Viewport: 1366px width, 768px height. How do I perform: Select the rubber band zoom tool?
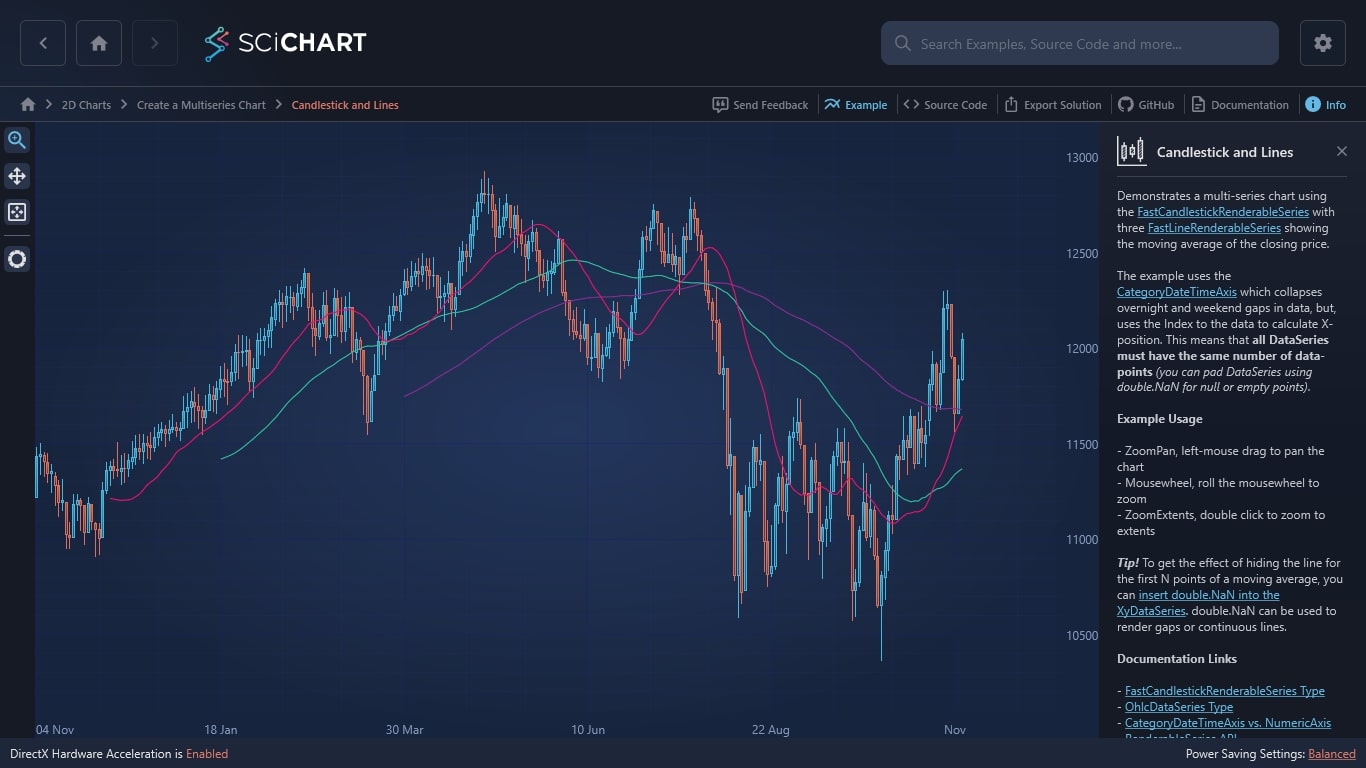pos(17,140)
